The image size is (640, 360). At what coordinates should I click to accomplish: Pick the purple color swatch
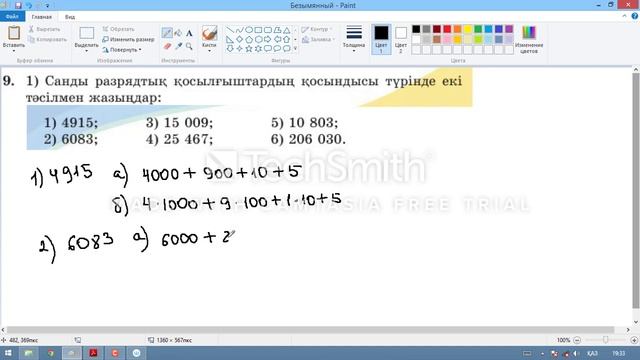[x=509, y=29]
